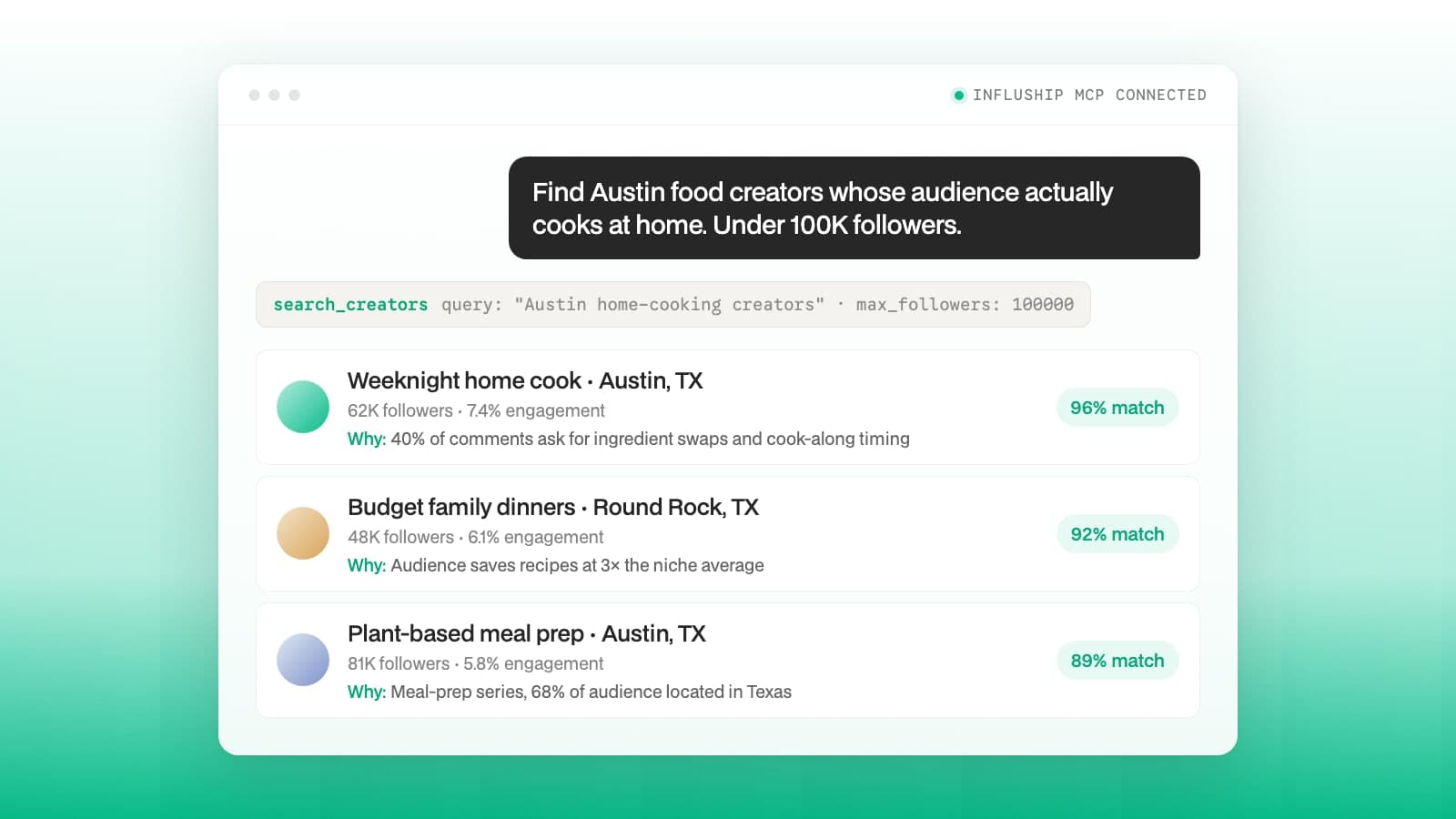Click the green avatar of Weeknight home cook
The width and height of the screenshot is (1456, 819).
pyautogui.click(x=303, y=407)
